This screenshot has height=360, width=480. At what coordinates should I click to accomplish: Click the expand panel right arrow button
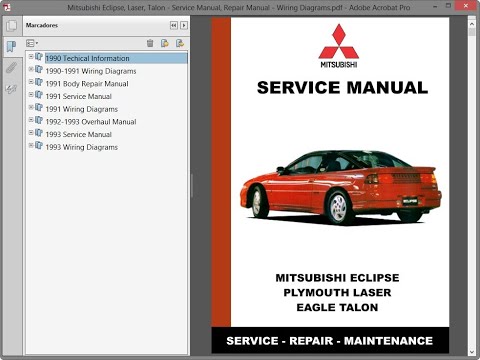pyautogui.click(x=184, y=25)
